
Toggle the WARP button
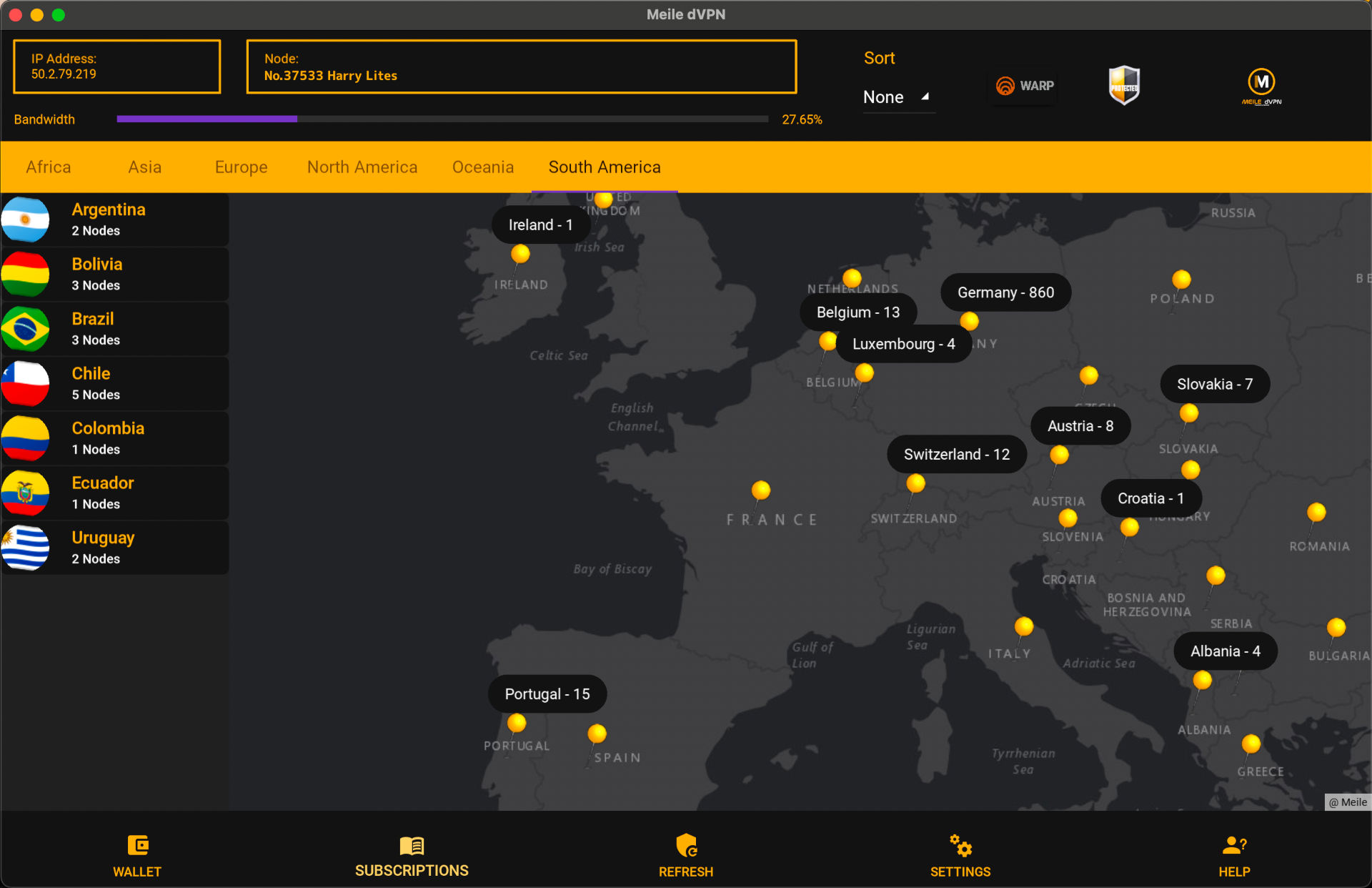pyautogui.click(x=1025, y=86)
